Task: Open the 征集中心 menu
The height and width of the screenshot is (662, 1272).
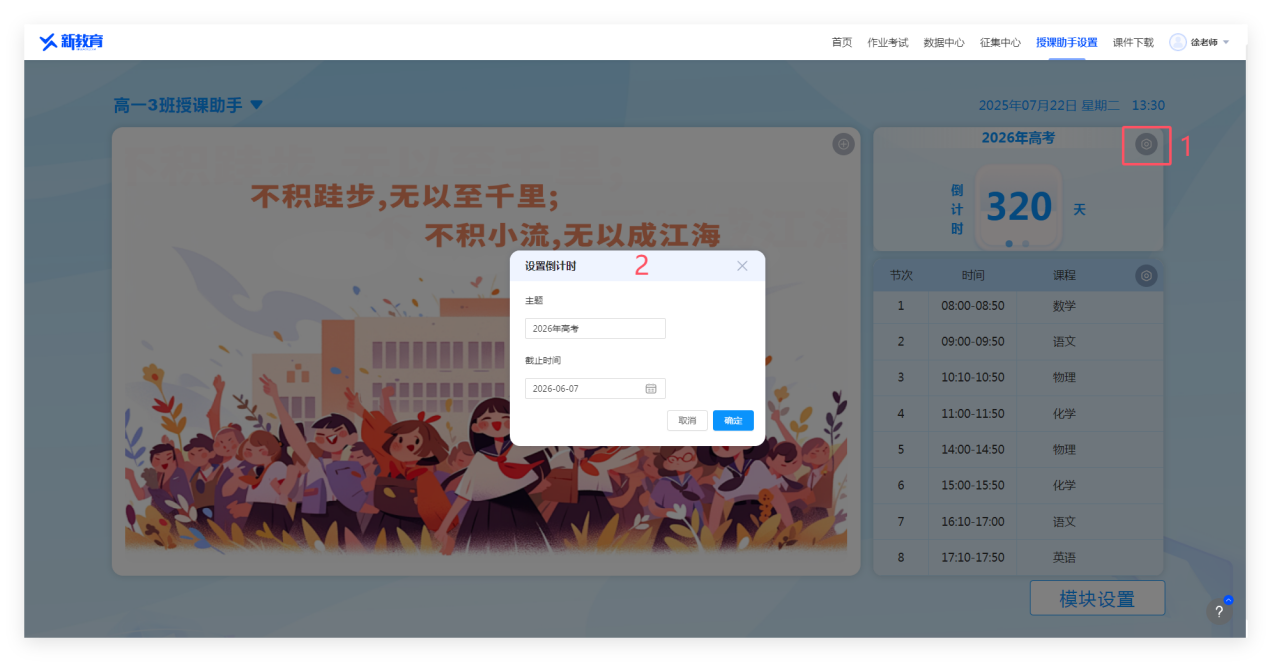Action: click(1000, 42)
